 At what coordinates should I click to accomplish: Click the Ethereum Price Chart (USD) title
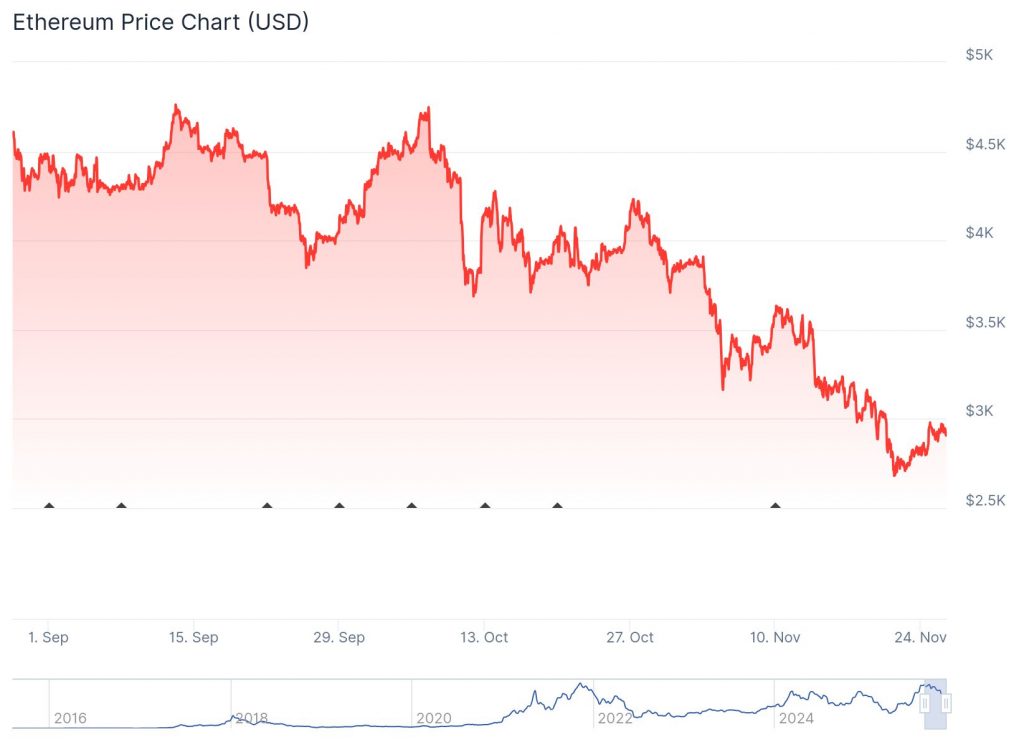[x=160, y=22]
